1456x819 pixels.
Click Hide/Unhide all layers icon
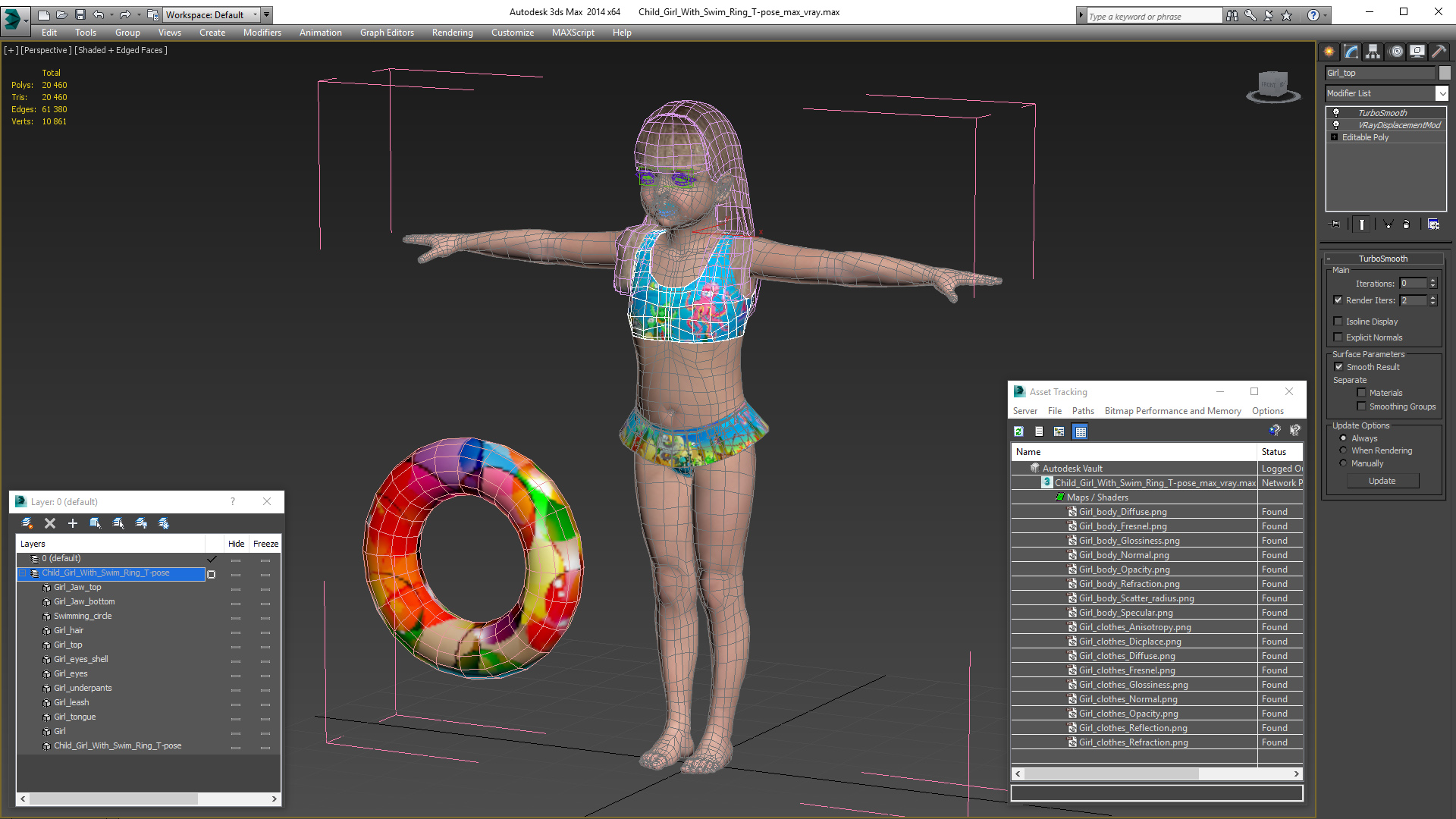(141, 523)
